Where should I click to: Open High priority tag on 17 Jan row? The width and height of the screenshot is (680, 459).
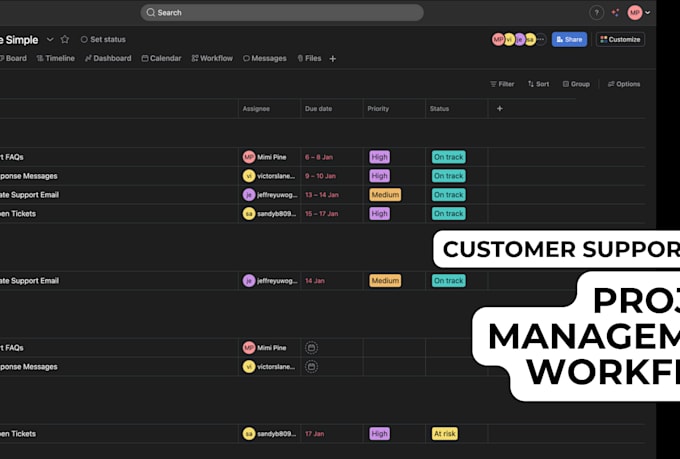point(379,433)
